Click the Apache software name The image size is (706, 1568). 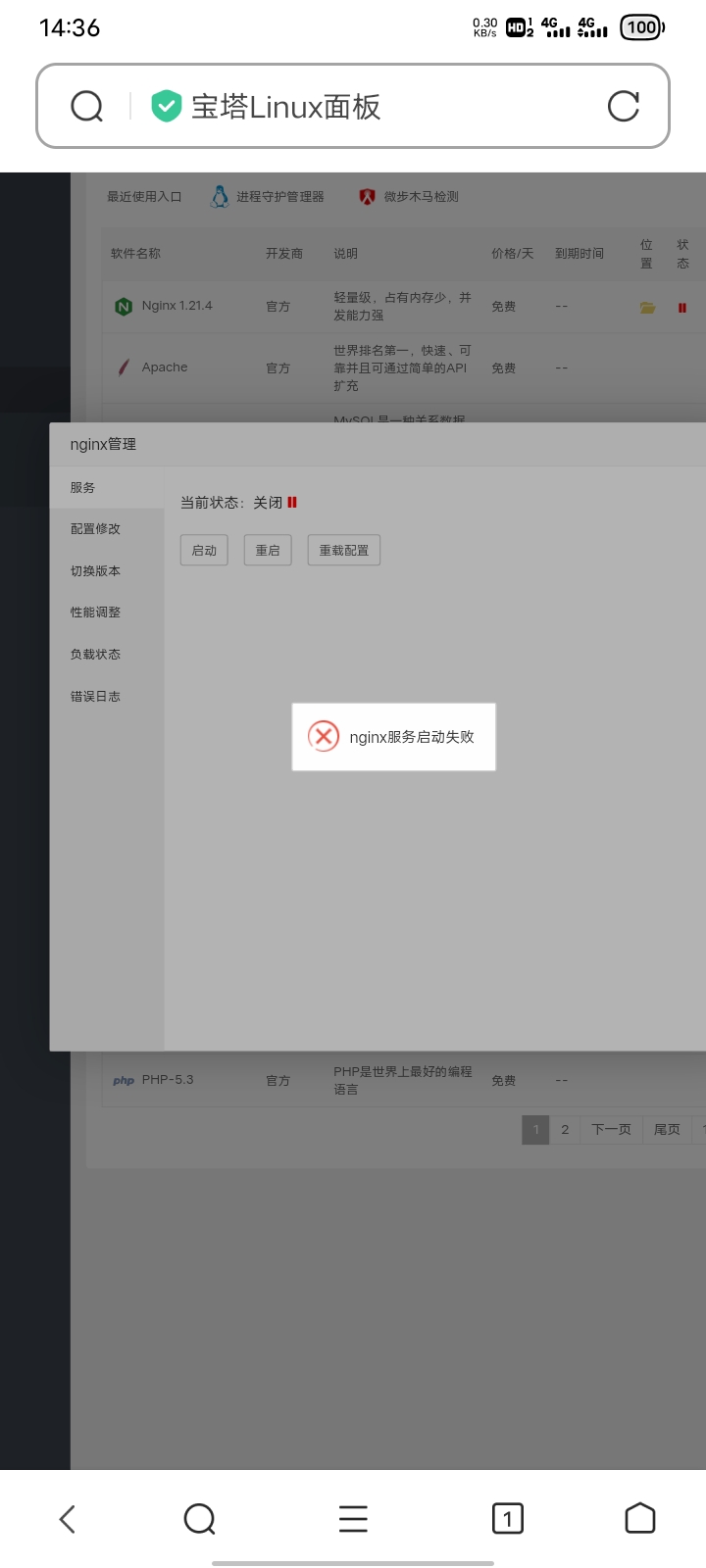tap(165, 367)
